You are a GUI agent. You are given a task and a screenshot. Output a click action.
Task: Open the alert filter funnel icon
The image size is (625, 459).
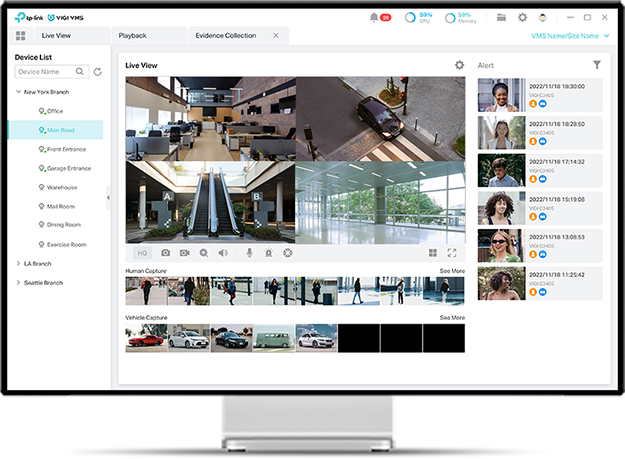click(x=597, y=65)
